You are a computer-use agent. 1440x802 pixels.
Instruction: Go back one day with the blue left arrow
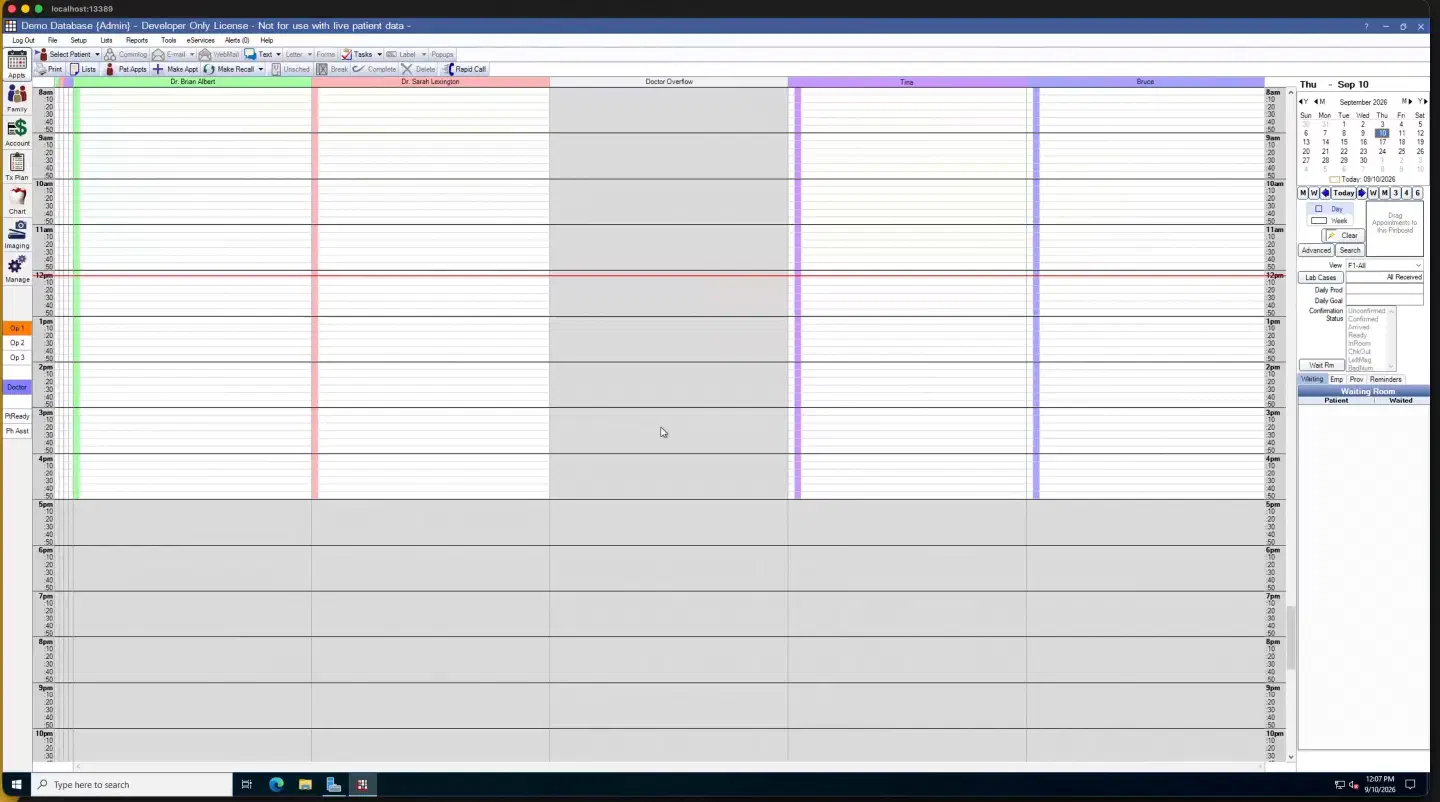(1326, 193)
